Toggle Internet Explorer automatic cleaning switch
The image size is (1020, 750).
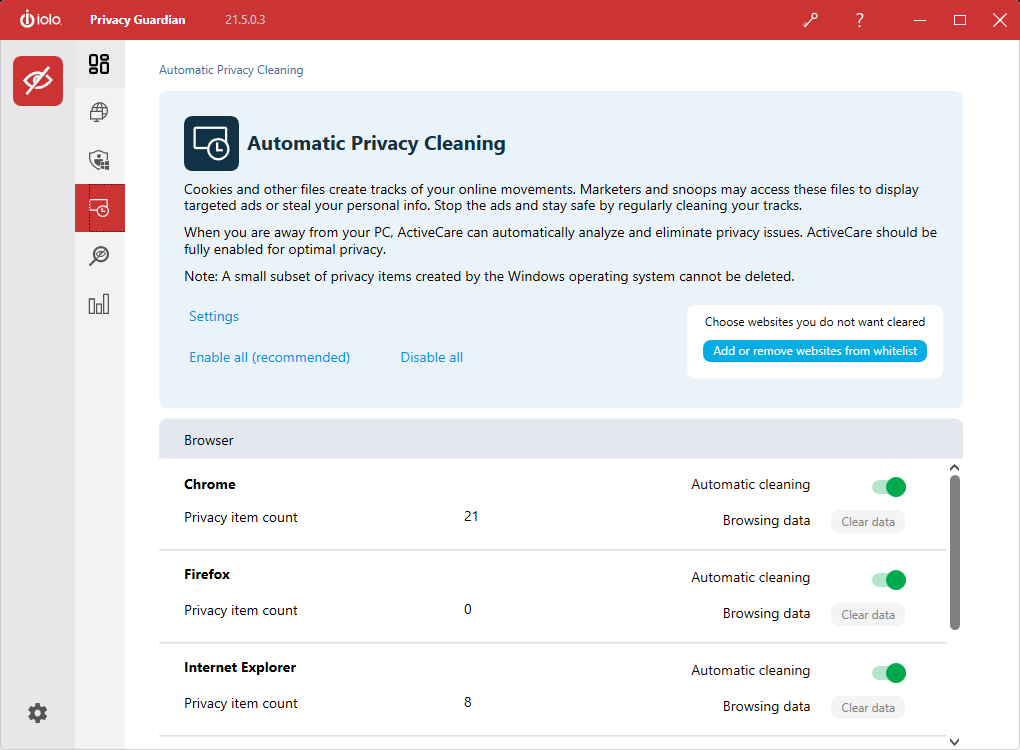tap(889, 673)
